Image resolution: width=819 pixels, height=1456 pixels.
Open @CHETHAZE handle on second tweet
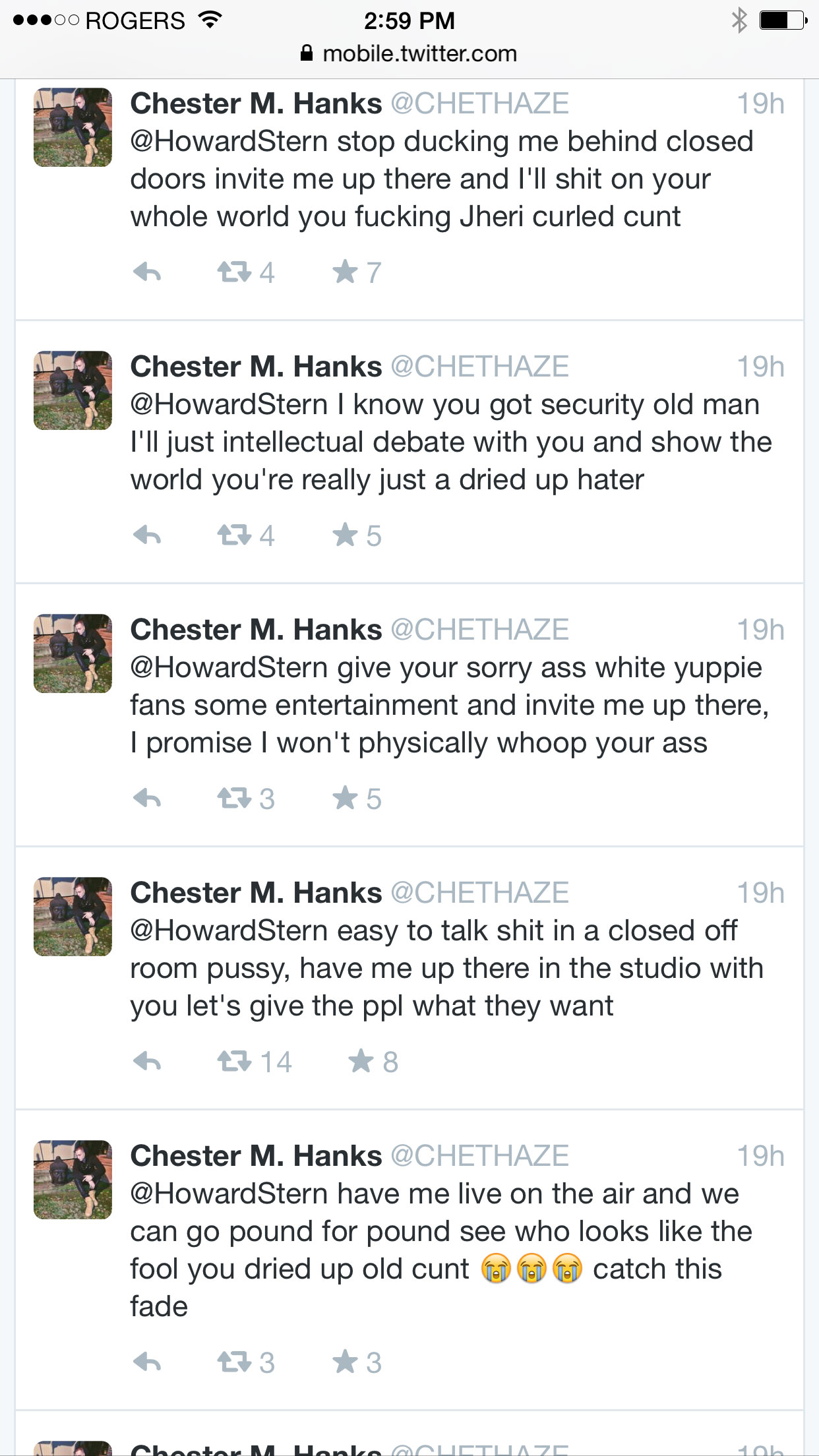pos(479,367)
